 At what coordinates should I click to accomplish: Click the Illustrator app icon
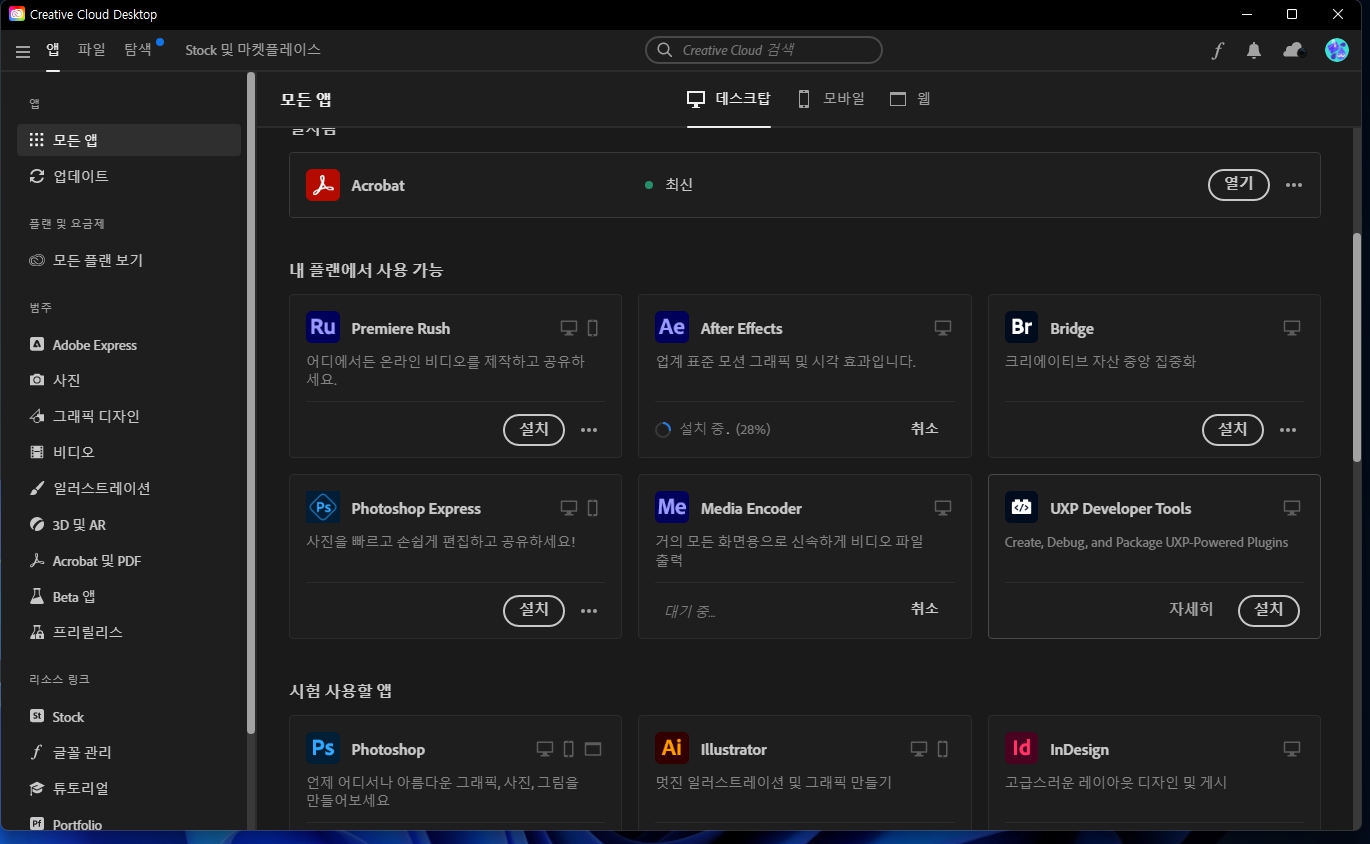[x=672, y=749]
